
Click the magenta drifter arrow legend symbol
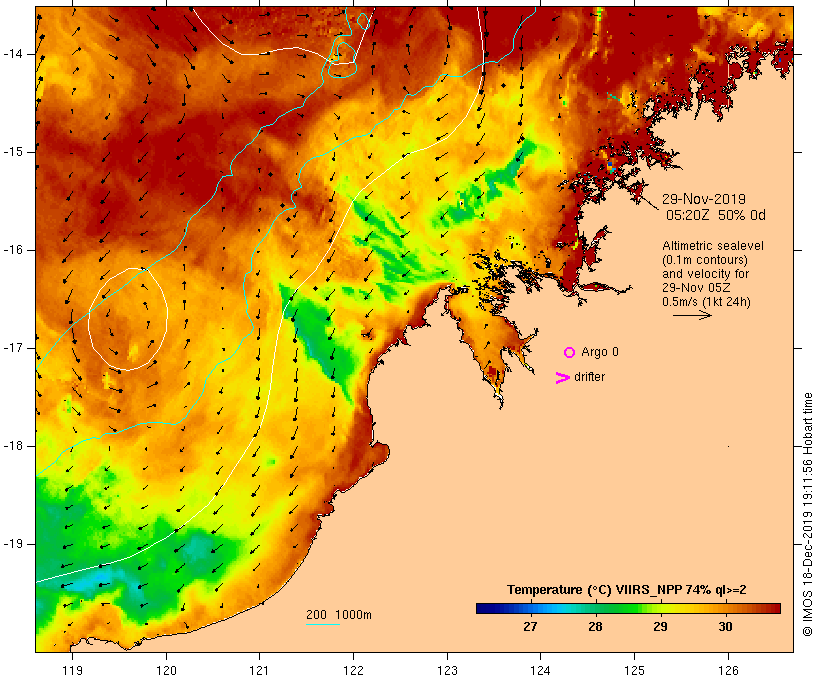pos(562,378)
